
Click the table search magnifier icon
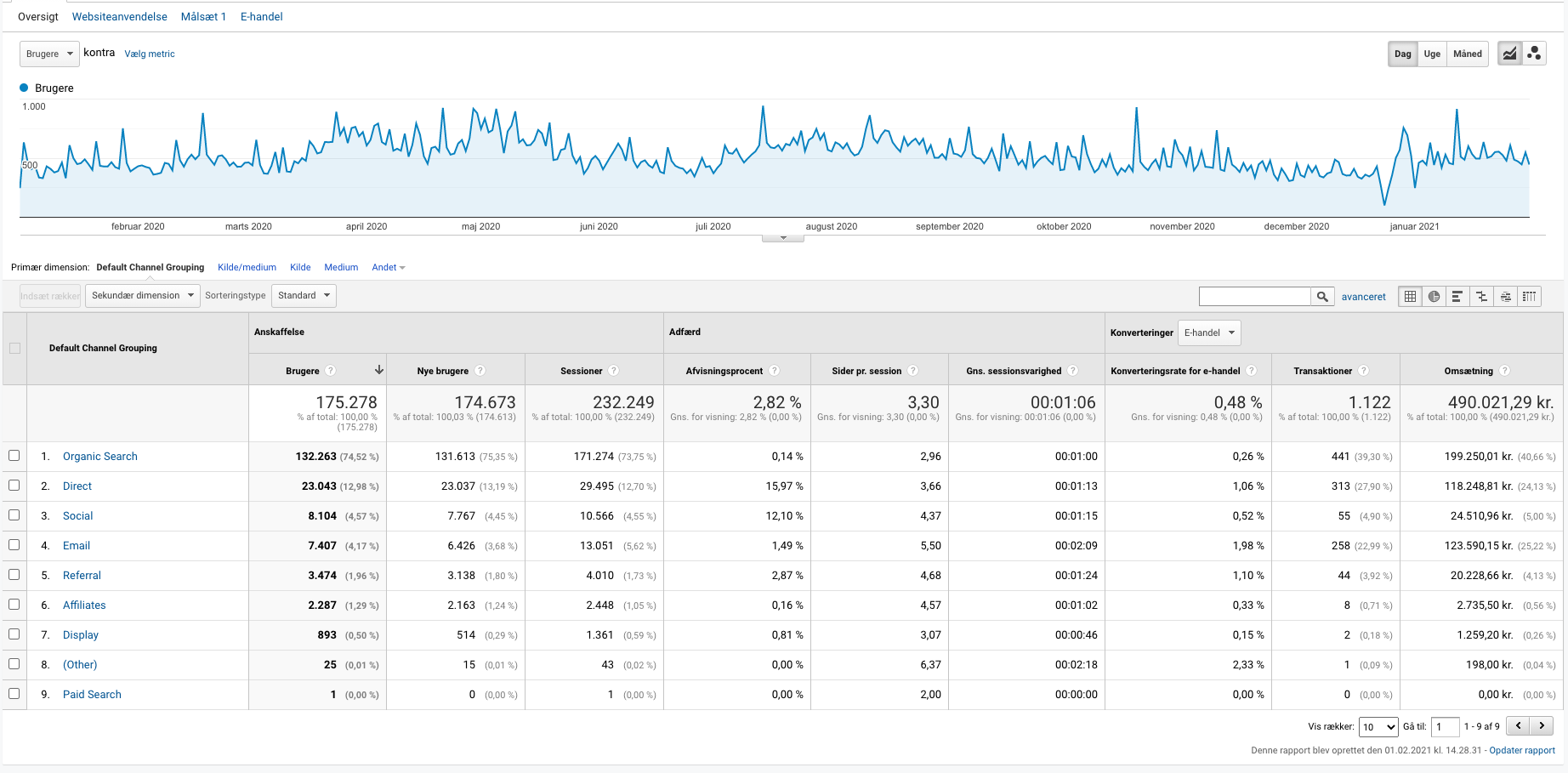pos(1322,296)
